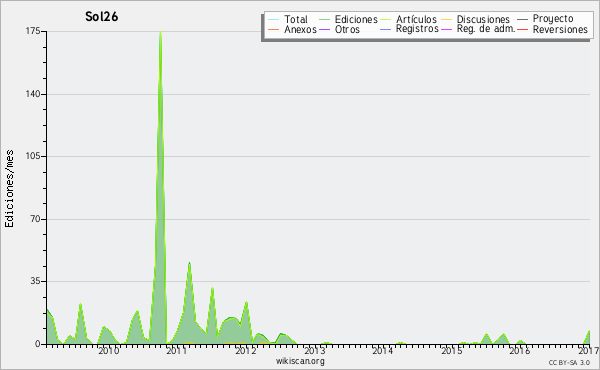
Task: Click the chart title 'Sol26'
Action: point(101,16)
